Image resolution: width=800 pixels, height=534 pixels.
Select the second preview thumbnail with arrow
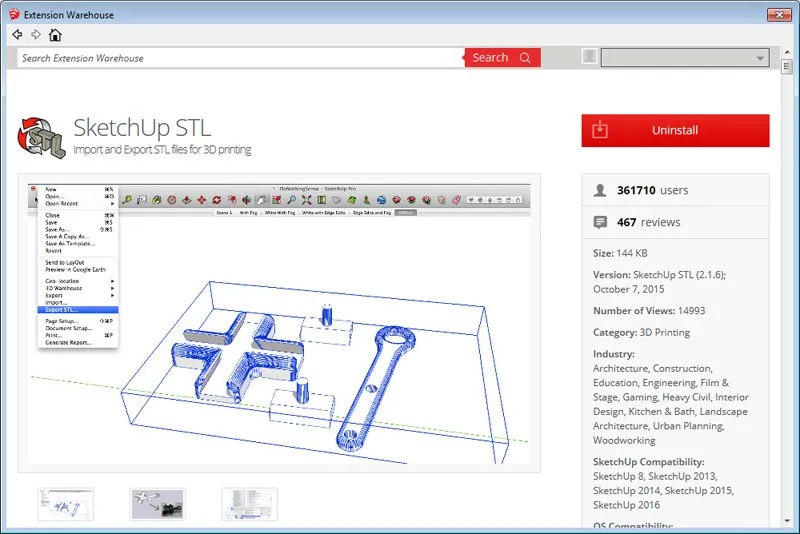157,504
